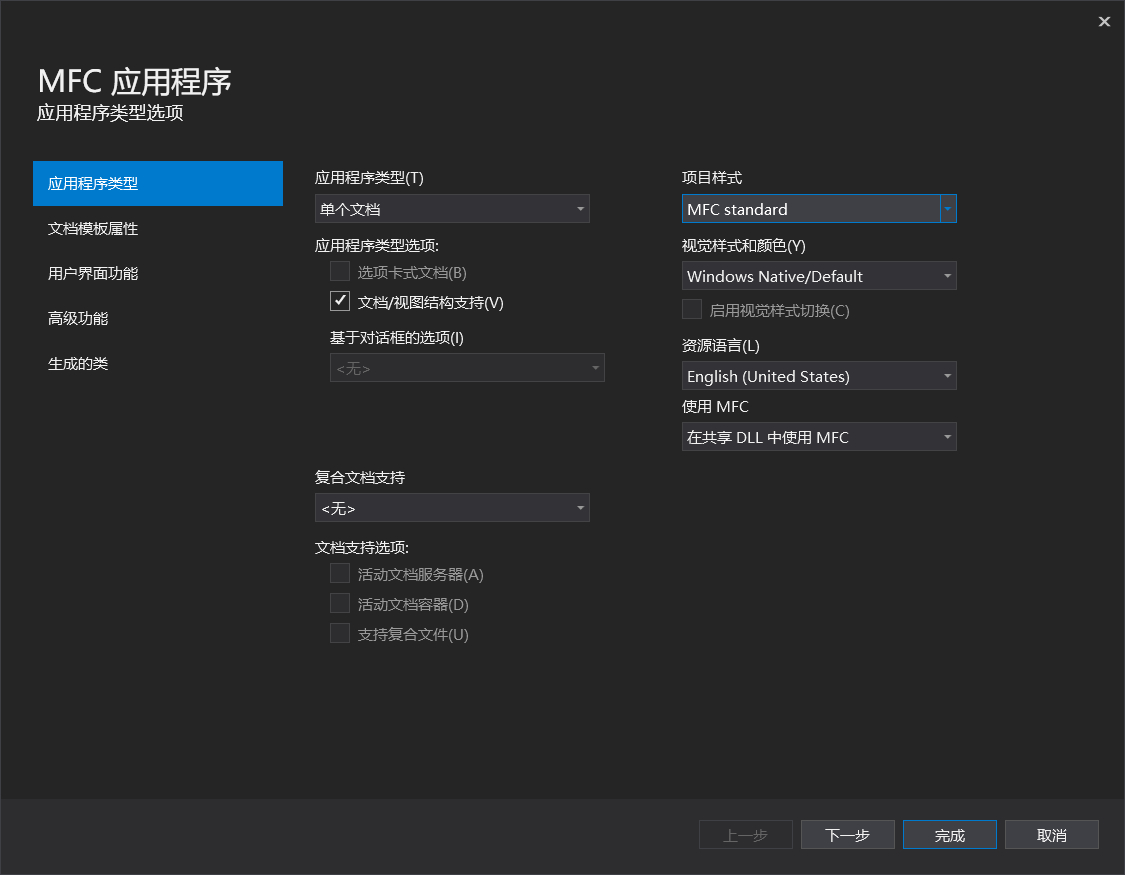Click the 基于对话框的选项 combo box
This screenshot has height=875, width=1125.
pyautogui.click(x=467, y=367)
